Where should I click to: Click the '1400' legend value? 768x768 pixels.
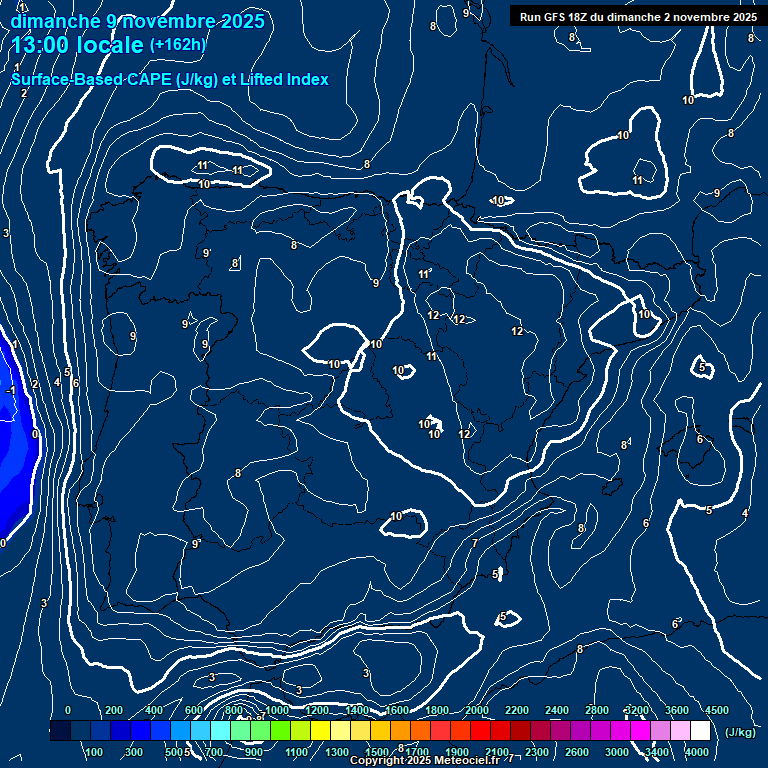tap(357, 710)
